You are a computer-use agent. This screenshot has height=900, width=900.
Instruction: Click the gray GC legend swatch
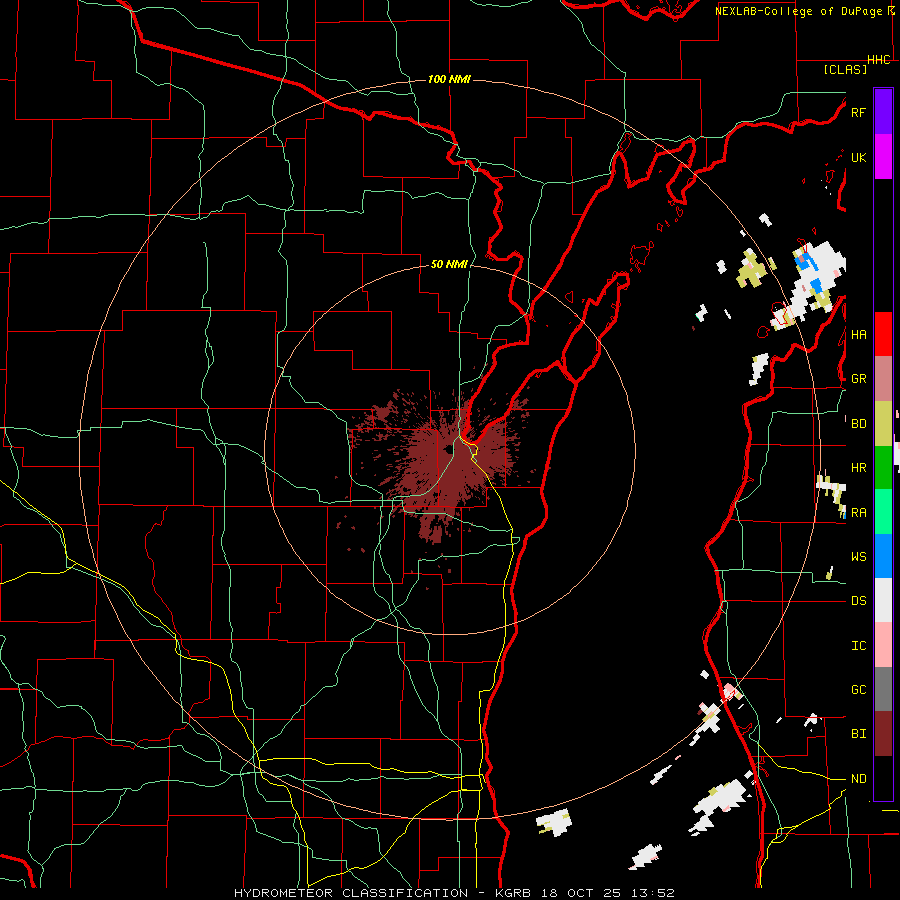[x=883, y=689]
